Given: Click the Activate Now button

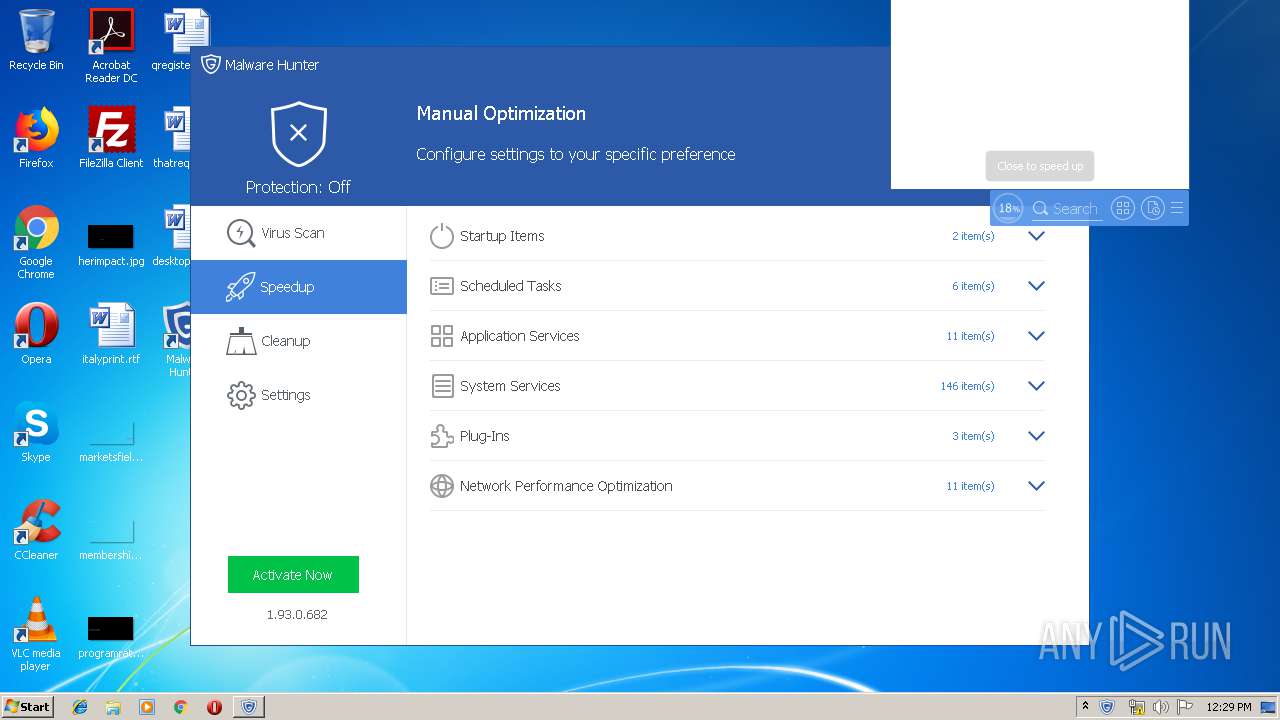Looking at the screenshot, I should [x=293, y=575].
